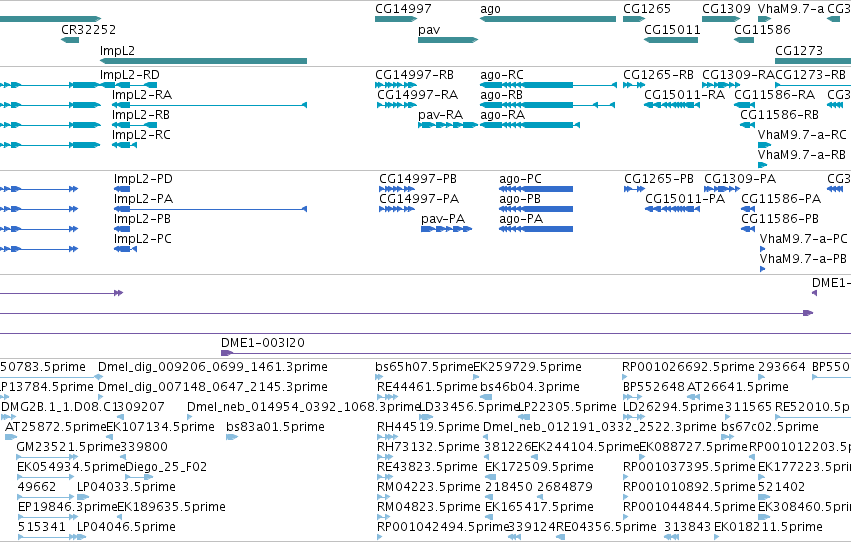The width and height of the screenshot is (851, 542).
Task: Select the CG14997-RA transcript
Action: click(397, 105)
